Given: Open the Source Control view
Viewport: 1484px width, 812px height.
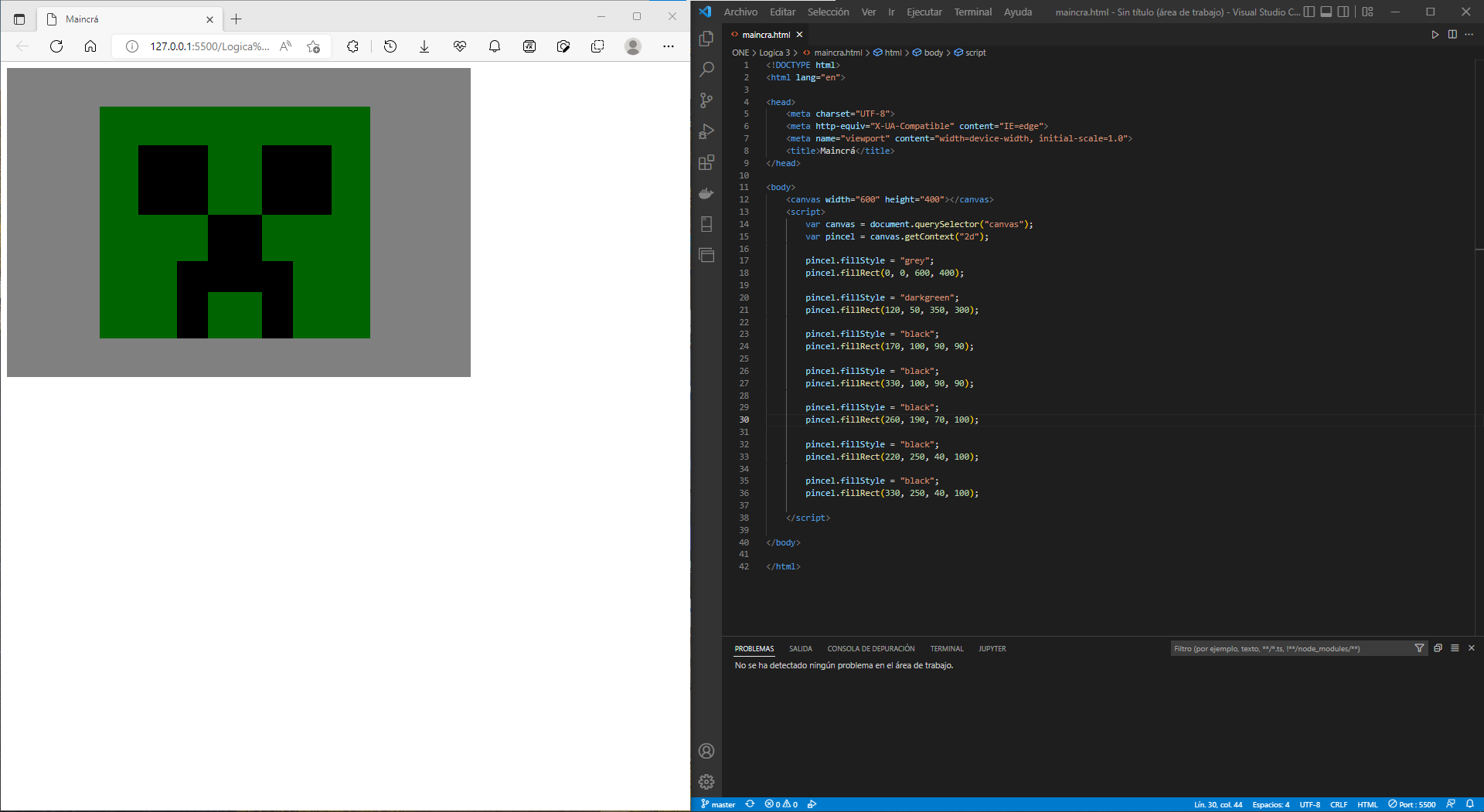Looking at the screenshot, I should pos(706,100).
